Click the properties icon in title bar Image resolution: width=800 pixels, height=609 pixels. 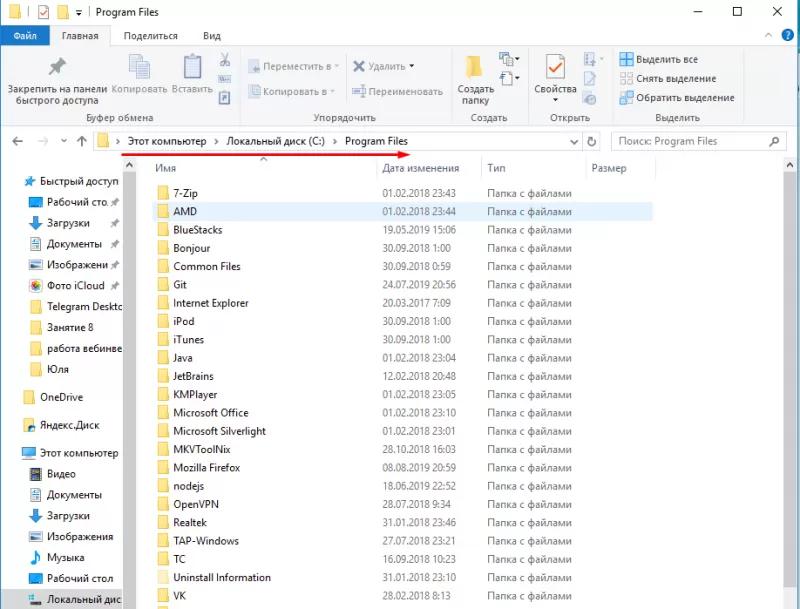pyautogui.click(x=43, y=12)
